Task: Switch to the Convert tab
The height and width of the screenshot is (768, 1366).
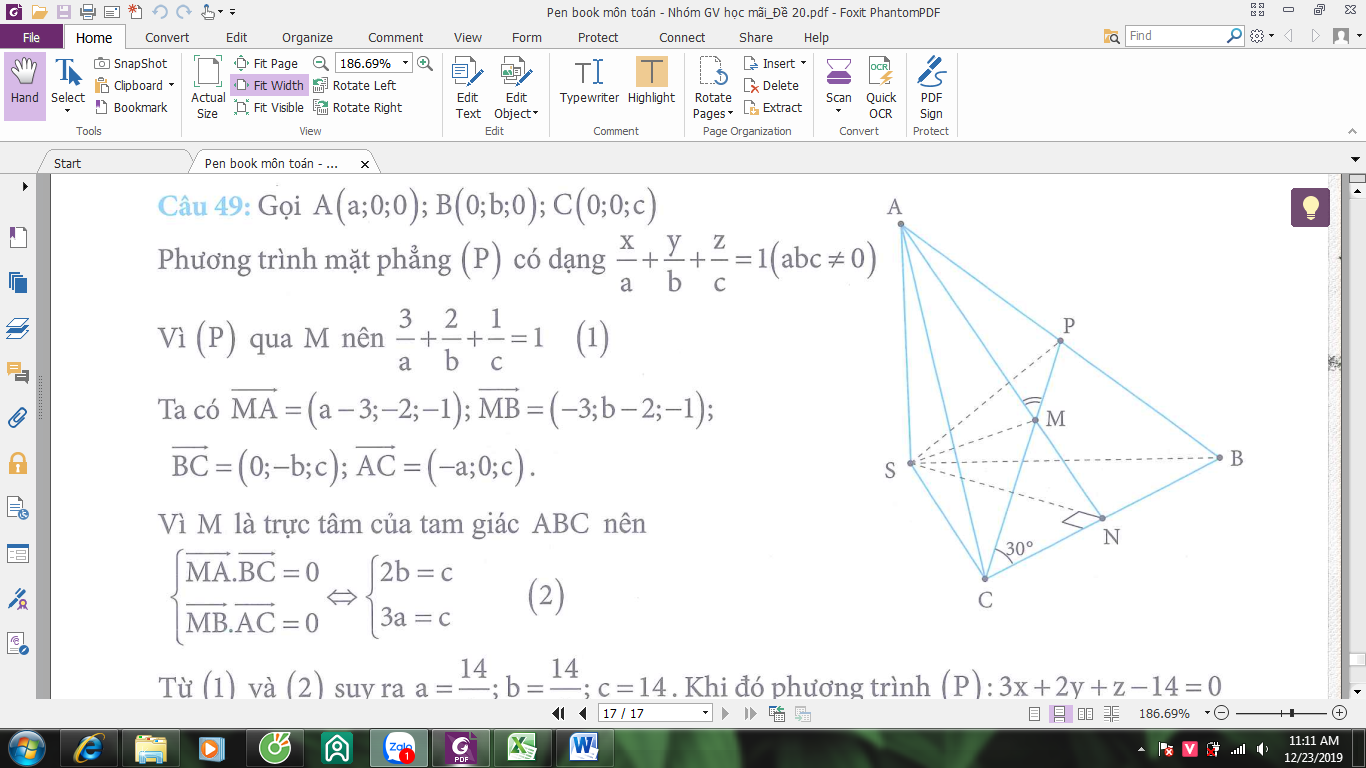Action: tap(167, 37)
